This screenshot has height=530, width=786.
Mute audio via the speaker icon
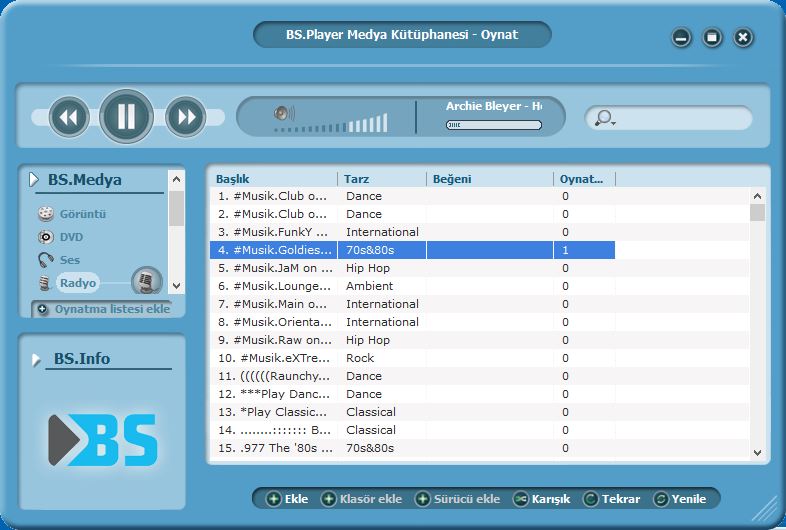(284, 113)
